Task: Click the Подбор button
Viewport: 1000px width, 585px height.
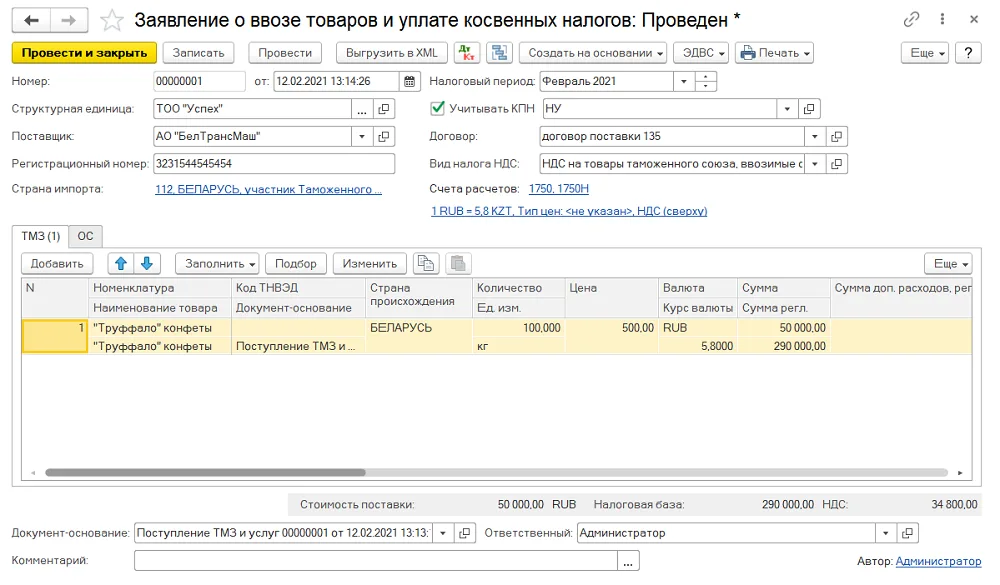Action: click(x=295, y=263)
